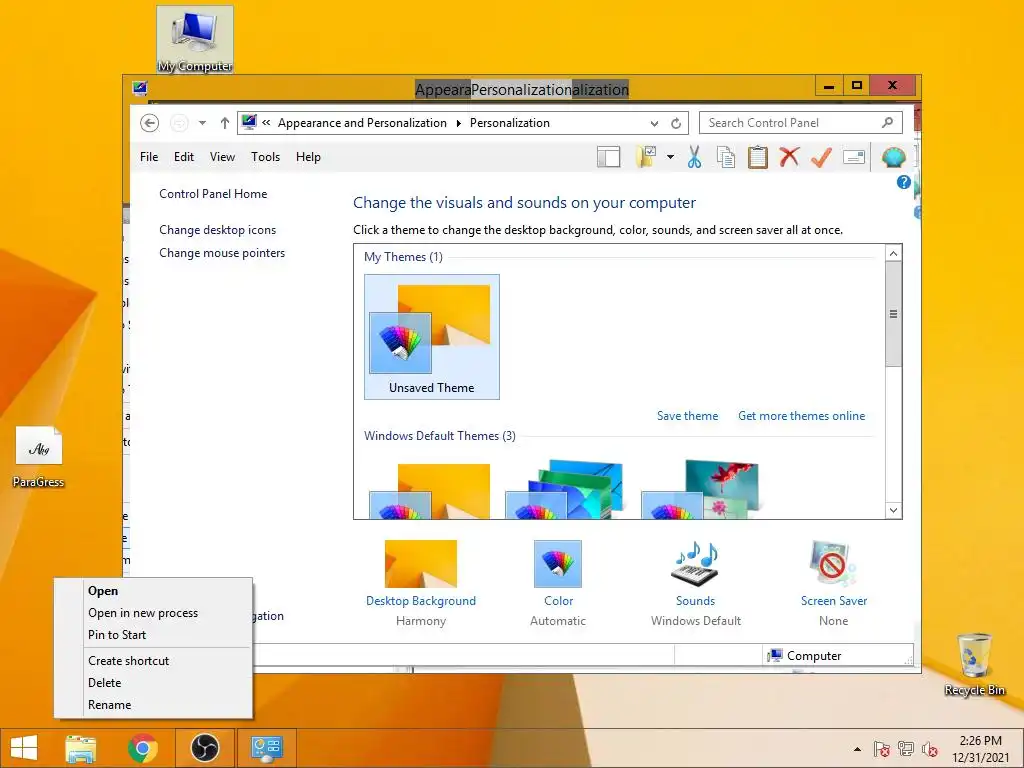Select the My Computer desktop icon
The height and width of the screenshot is (768, 1024).
195,39
